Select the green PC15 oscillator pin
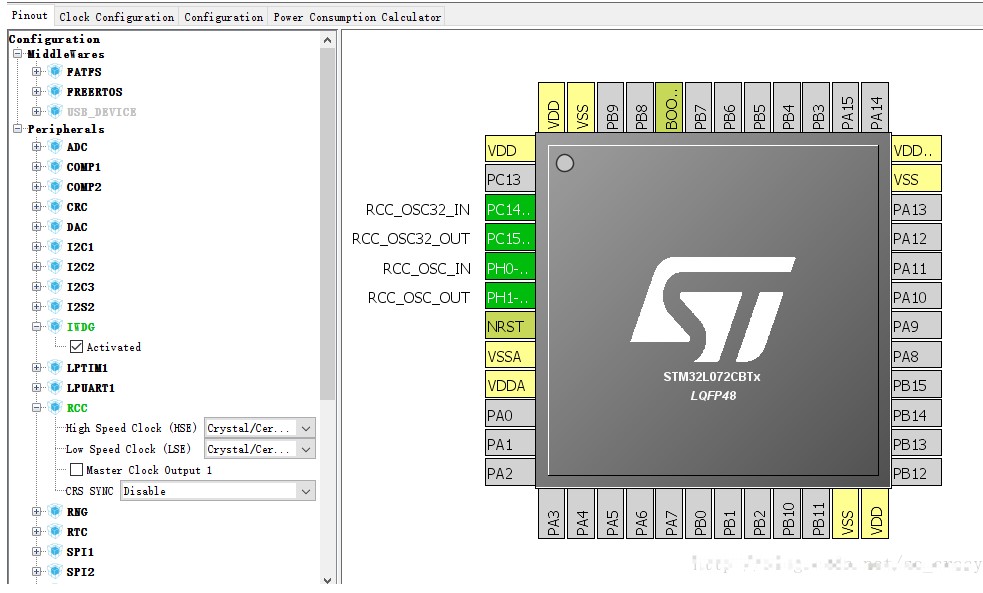Screen dimensions: 983x593 [510, 238]
